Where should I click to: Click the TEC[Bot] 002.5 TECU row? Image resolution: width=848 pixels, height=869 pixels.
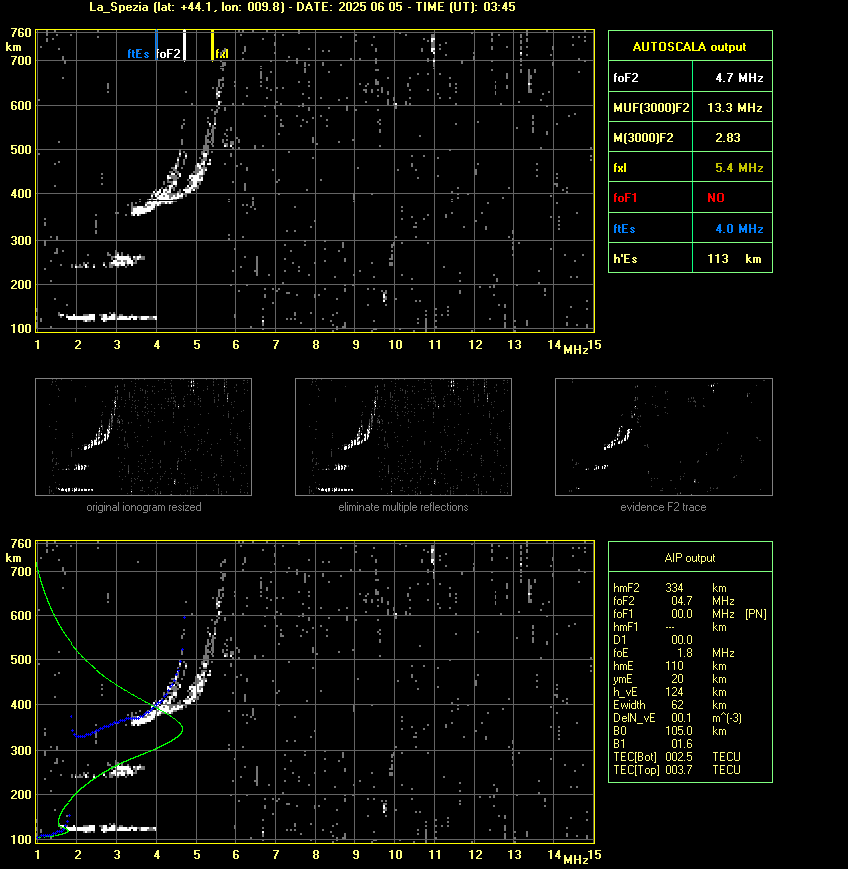tap(677, 757)
